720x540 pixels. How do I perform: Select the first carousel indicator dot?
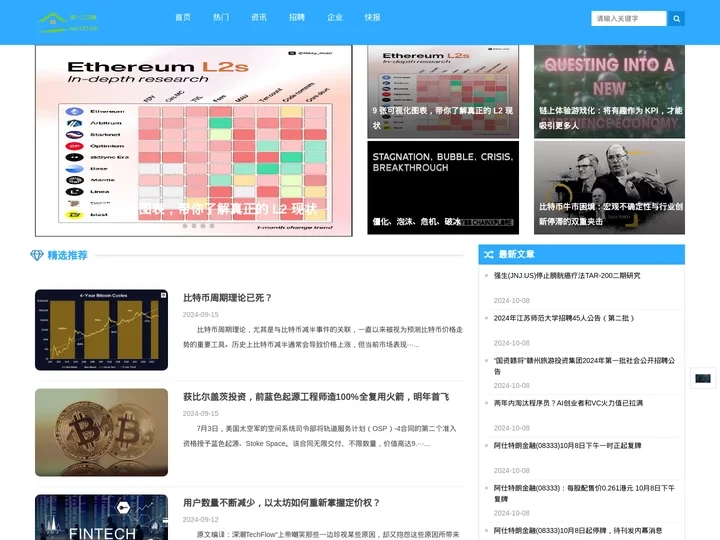(185, 226)
